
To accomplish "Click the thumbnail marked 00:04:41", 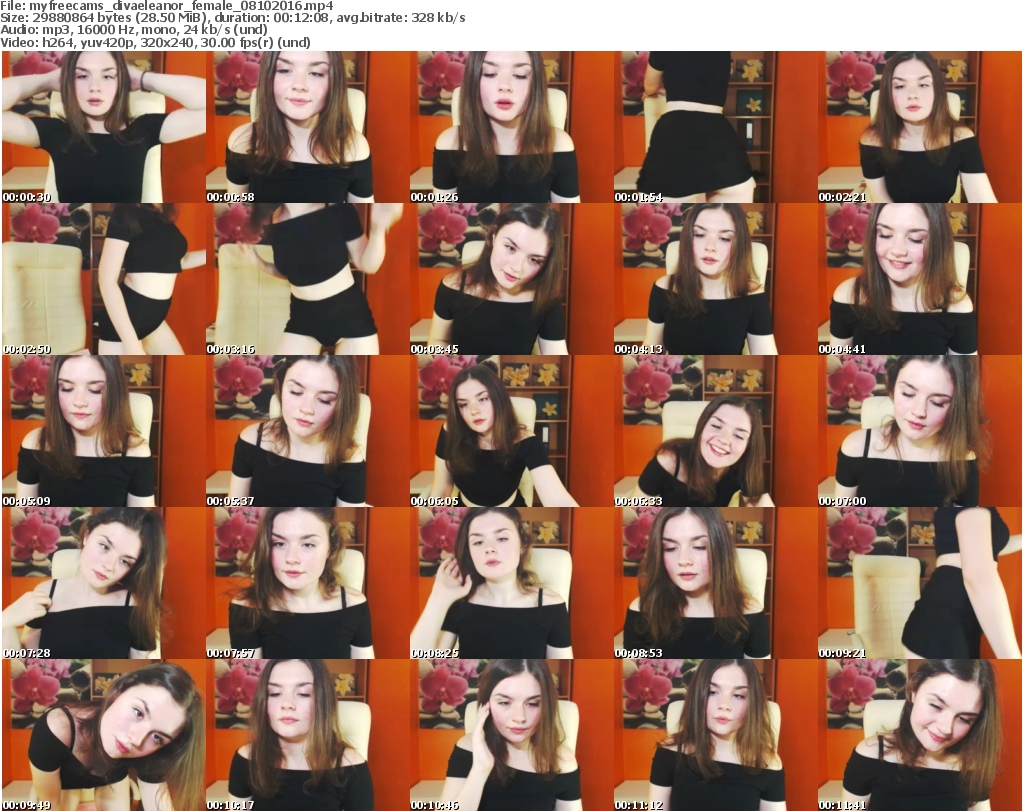I will (x=919, y=279).
